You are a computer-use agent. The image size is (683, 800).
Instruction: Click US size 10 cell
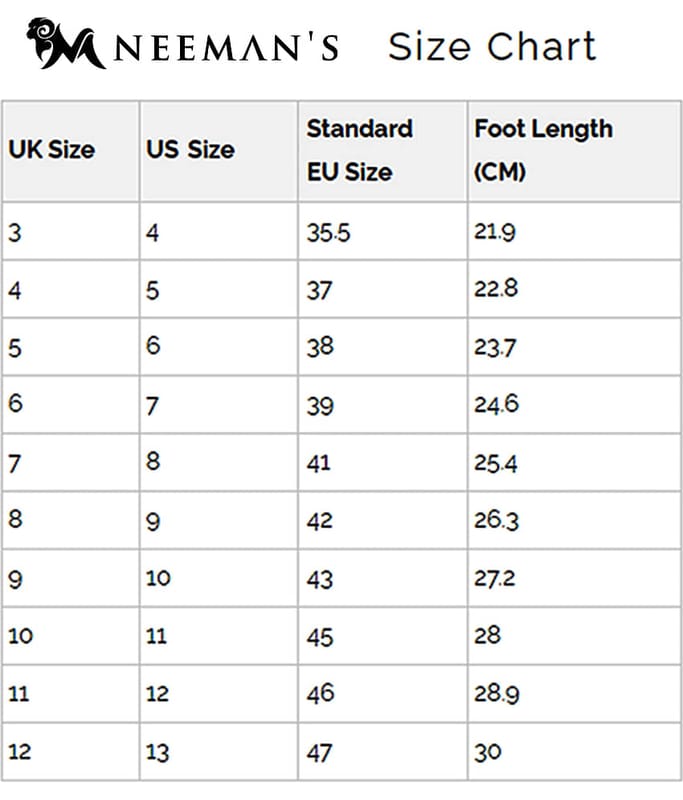tap(158, 578)
